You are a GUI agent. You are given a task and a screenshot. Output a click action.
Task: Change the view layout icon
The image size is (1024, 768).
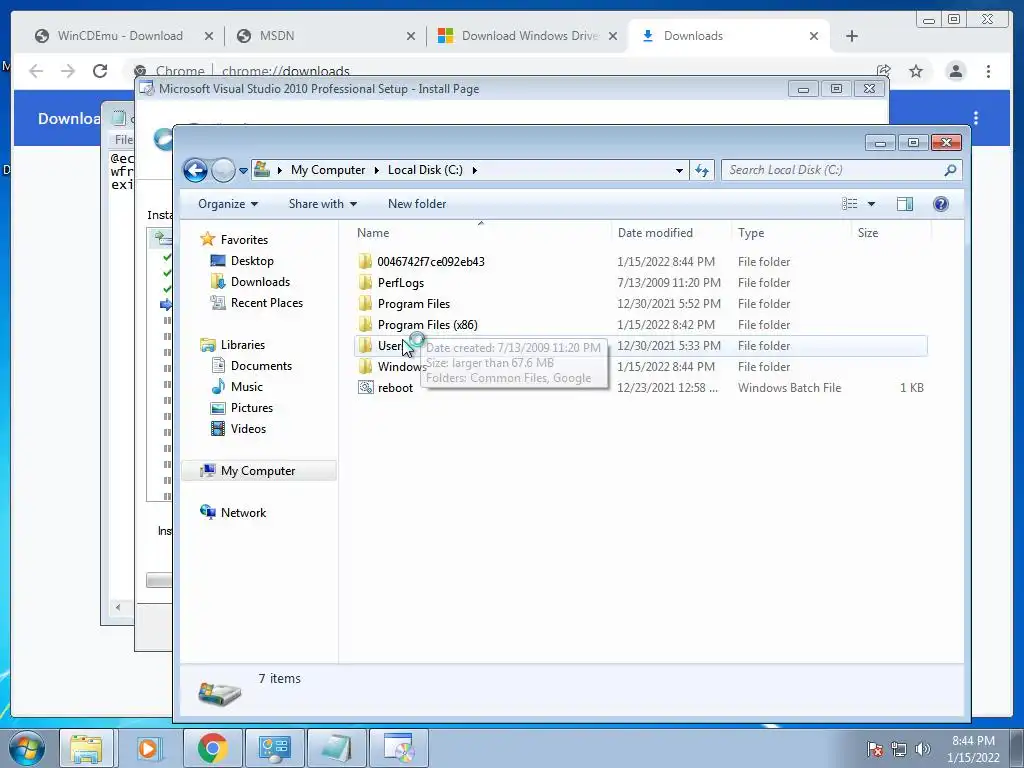[x=850, y=204]
